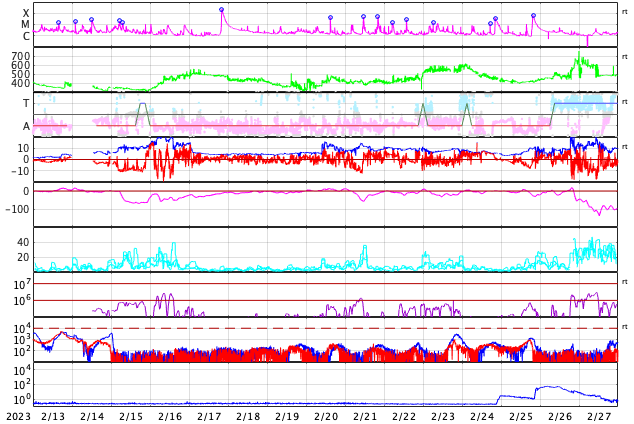Select the flare marker on 2/20

click(x=330, y=17)
